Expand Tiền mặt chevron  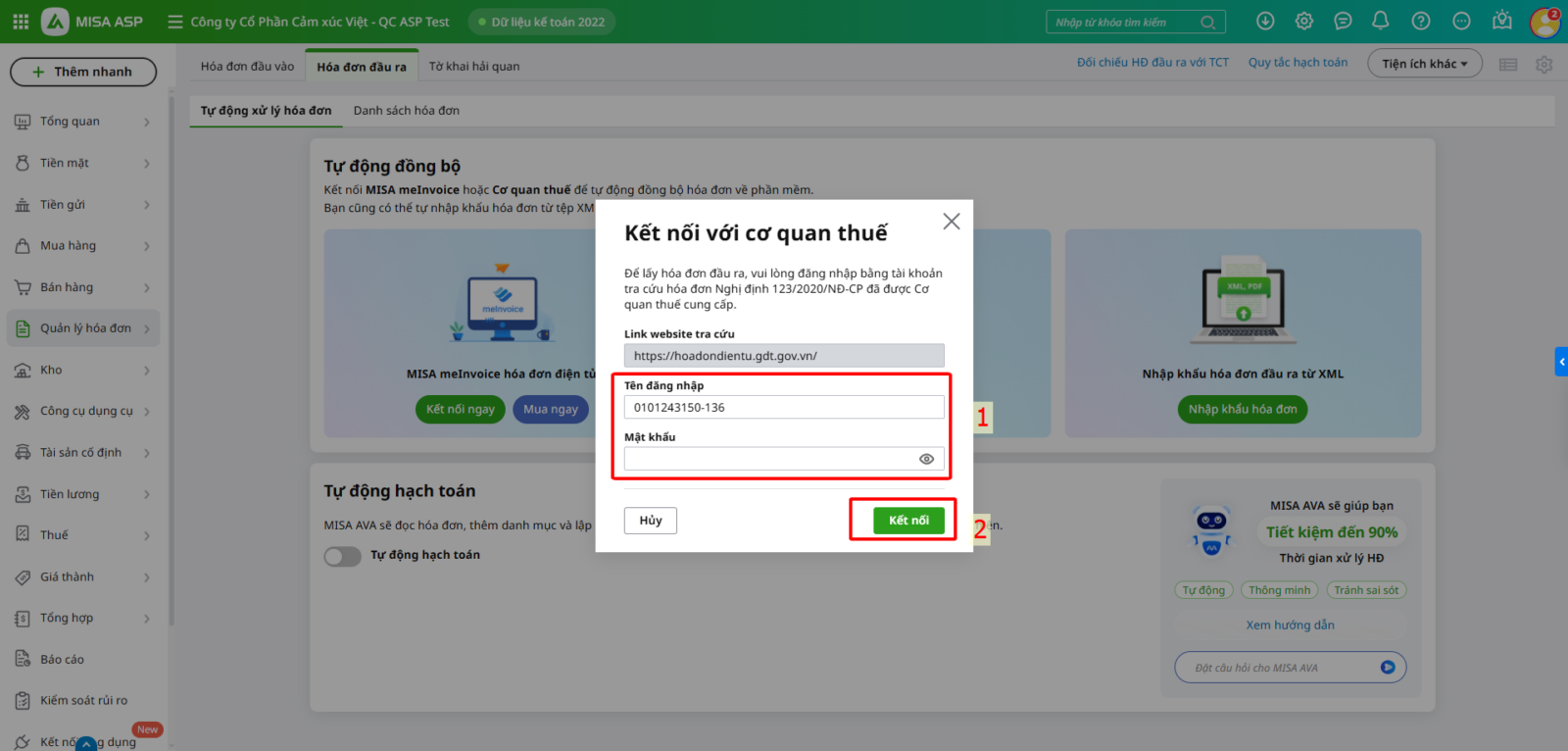tap(147, 164)
